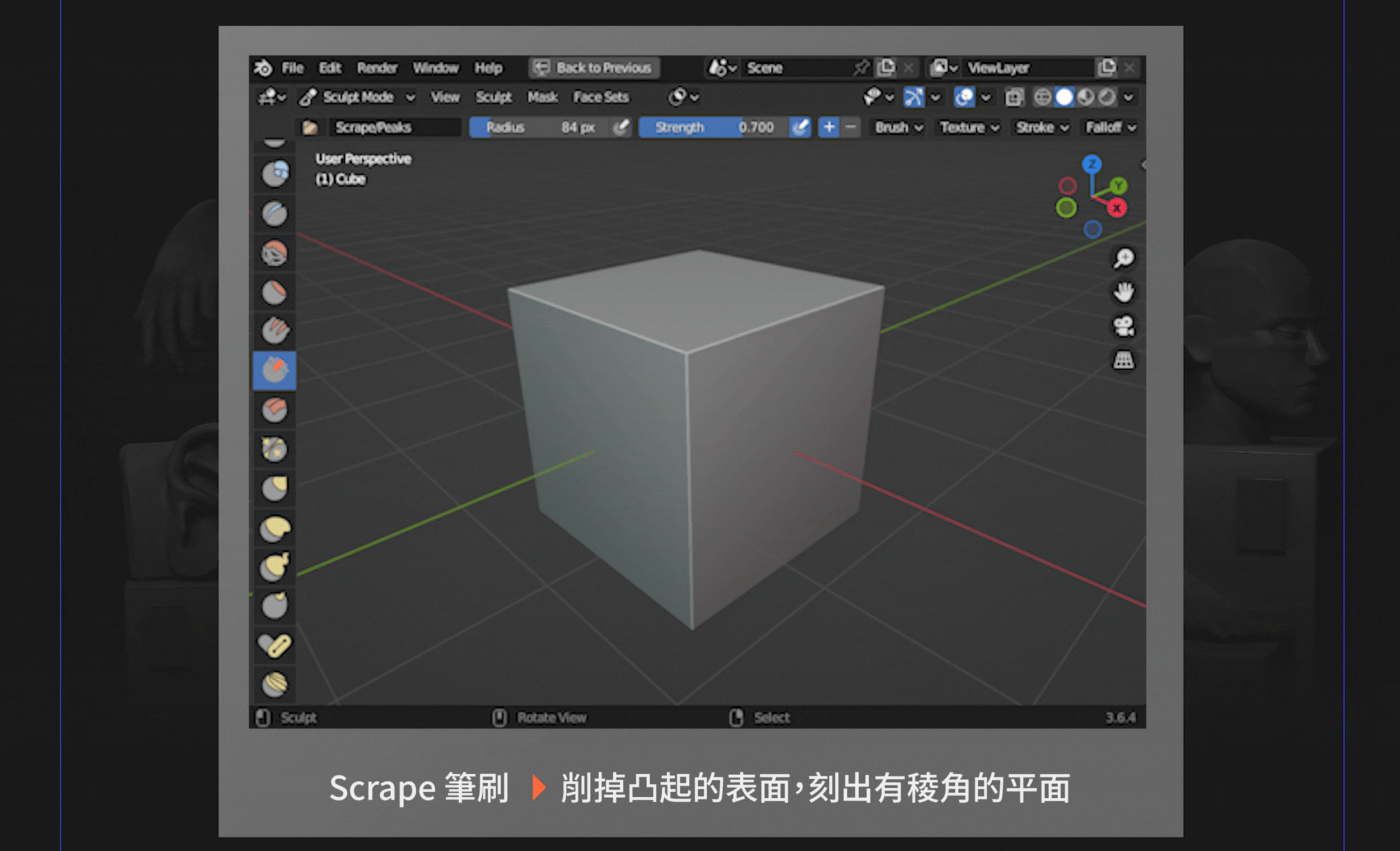Open the Render menu
The image size is (1400, 851).
pyautogui.click(x=377, y=68)
